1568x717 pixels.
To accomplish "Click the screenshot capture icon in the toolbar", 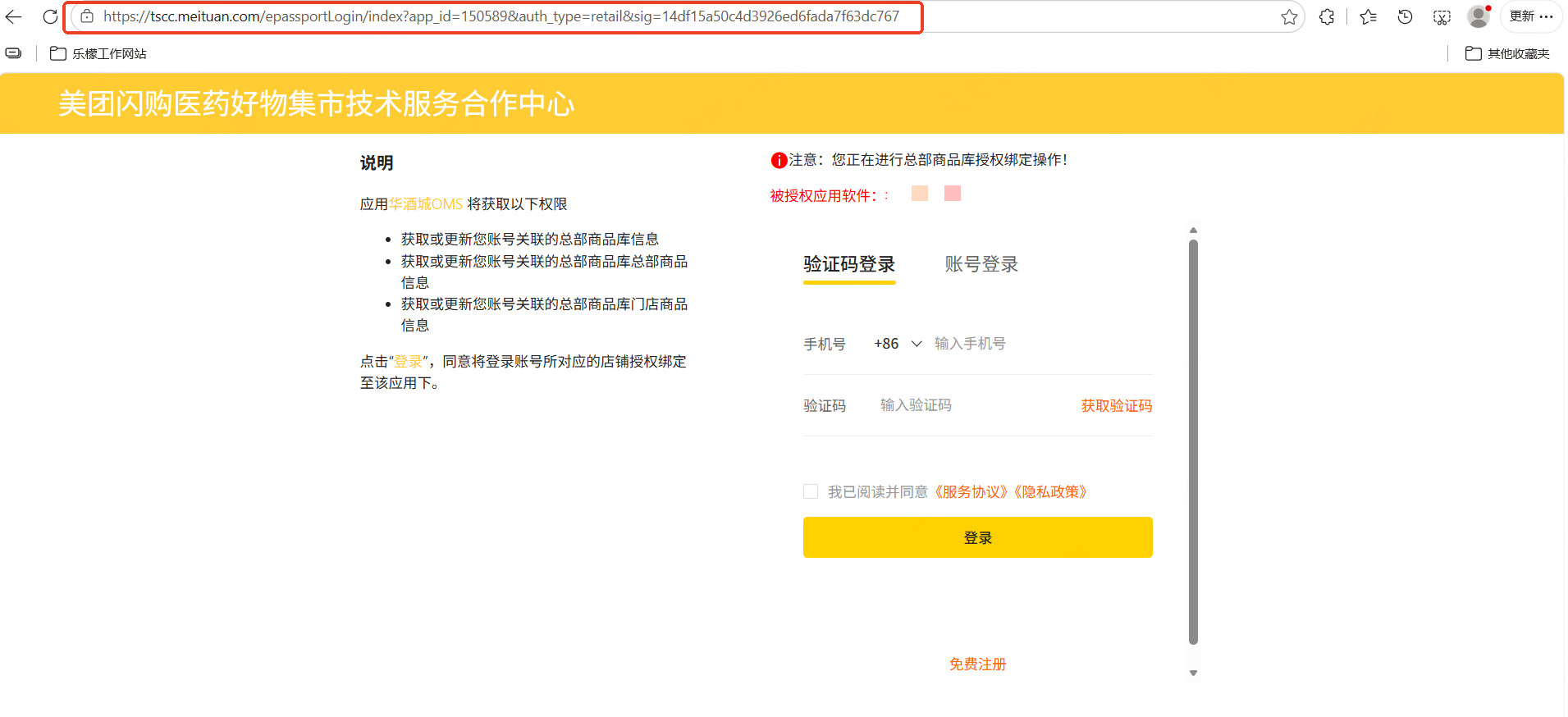I will coord(1442,16).
